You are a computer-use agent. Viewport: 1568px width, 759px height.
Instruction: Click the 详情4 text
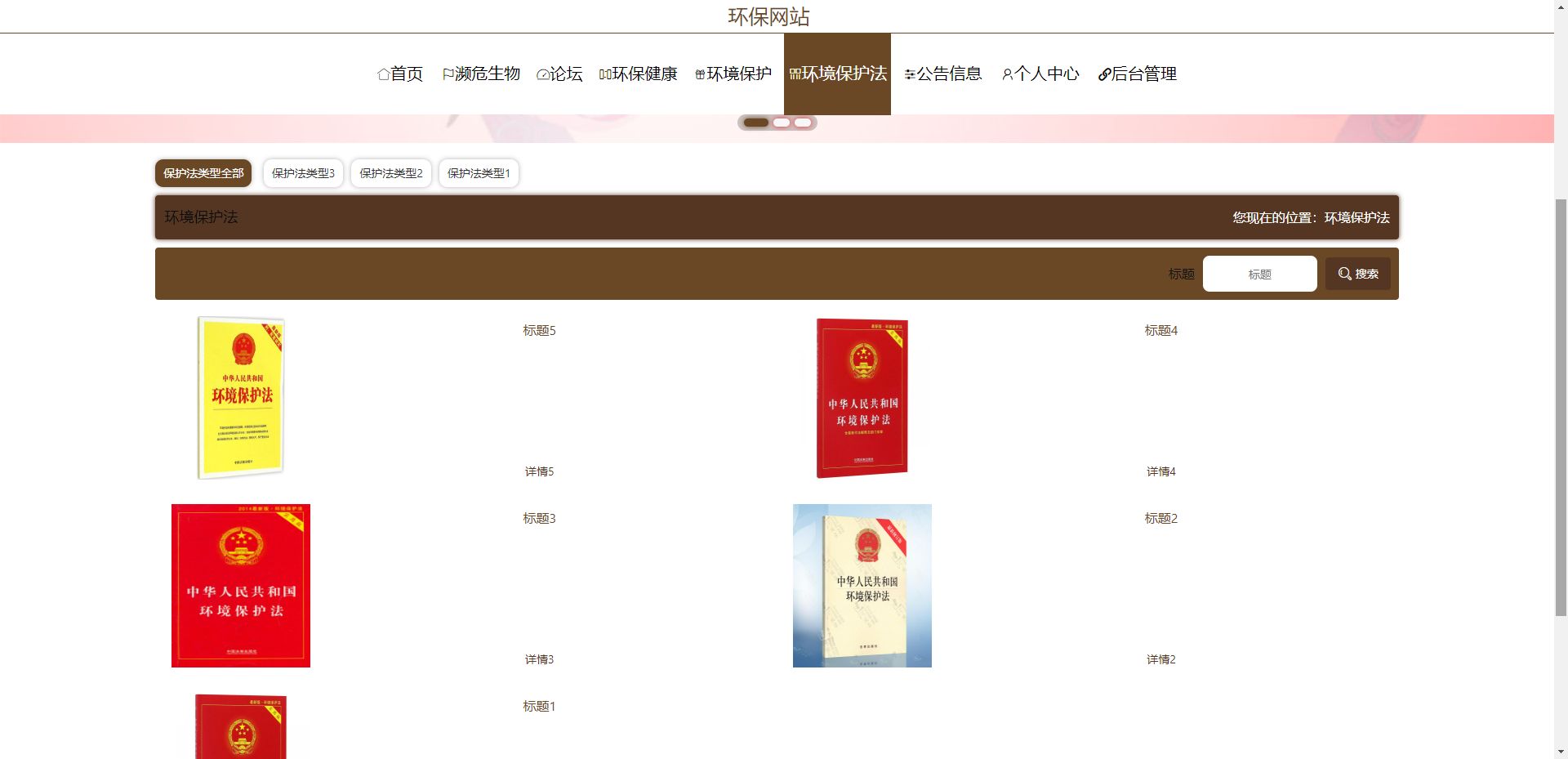(x=1160, y=471)
